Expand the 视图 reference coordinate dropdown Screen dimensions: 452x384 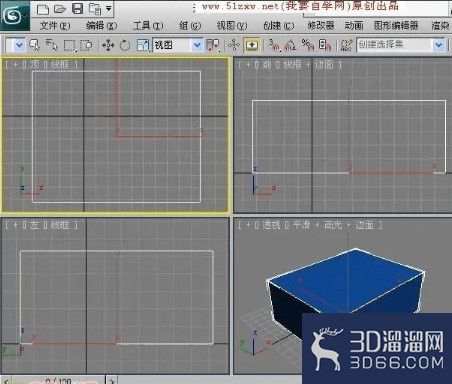click(197, 45)
